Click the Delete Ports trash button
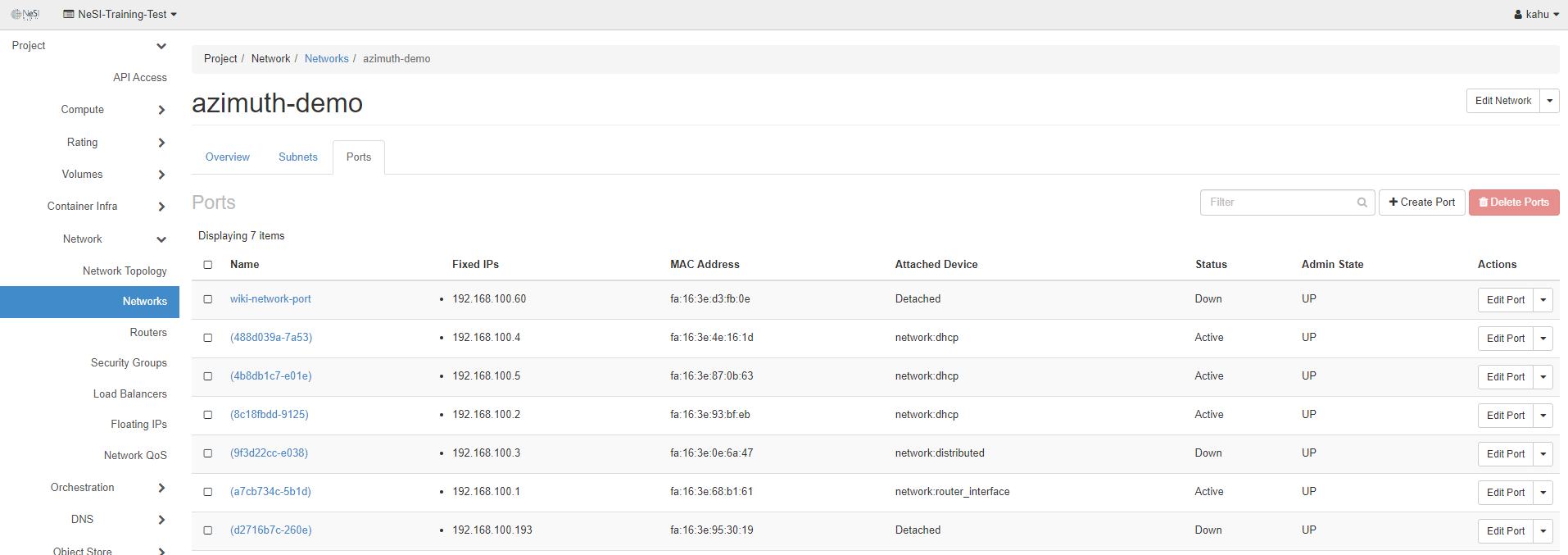 (x=1513, y=202)
